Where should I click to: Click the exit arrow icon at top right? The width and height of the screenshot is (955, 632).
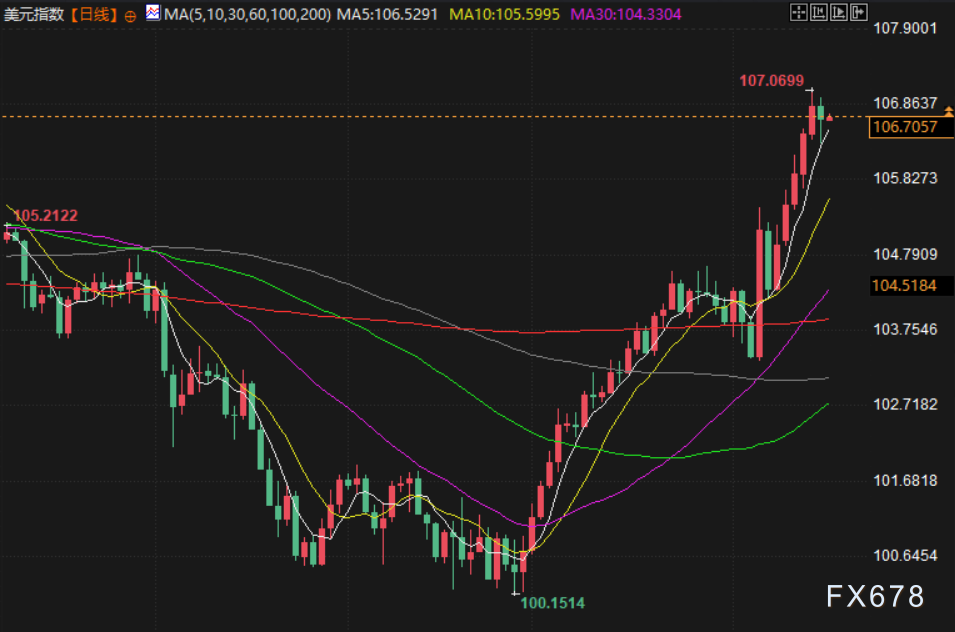[x=858, y=13]
